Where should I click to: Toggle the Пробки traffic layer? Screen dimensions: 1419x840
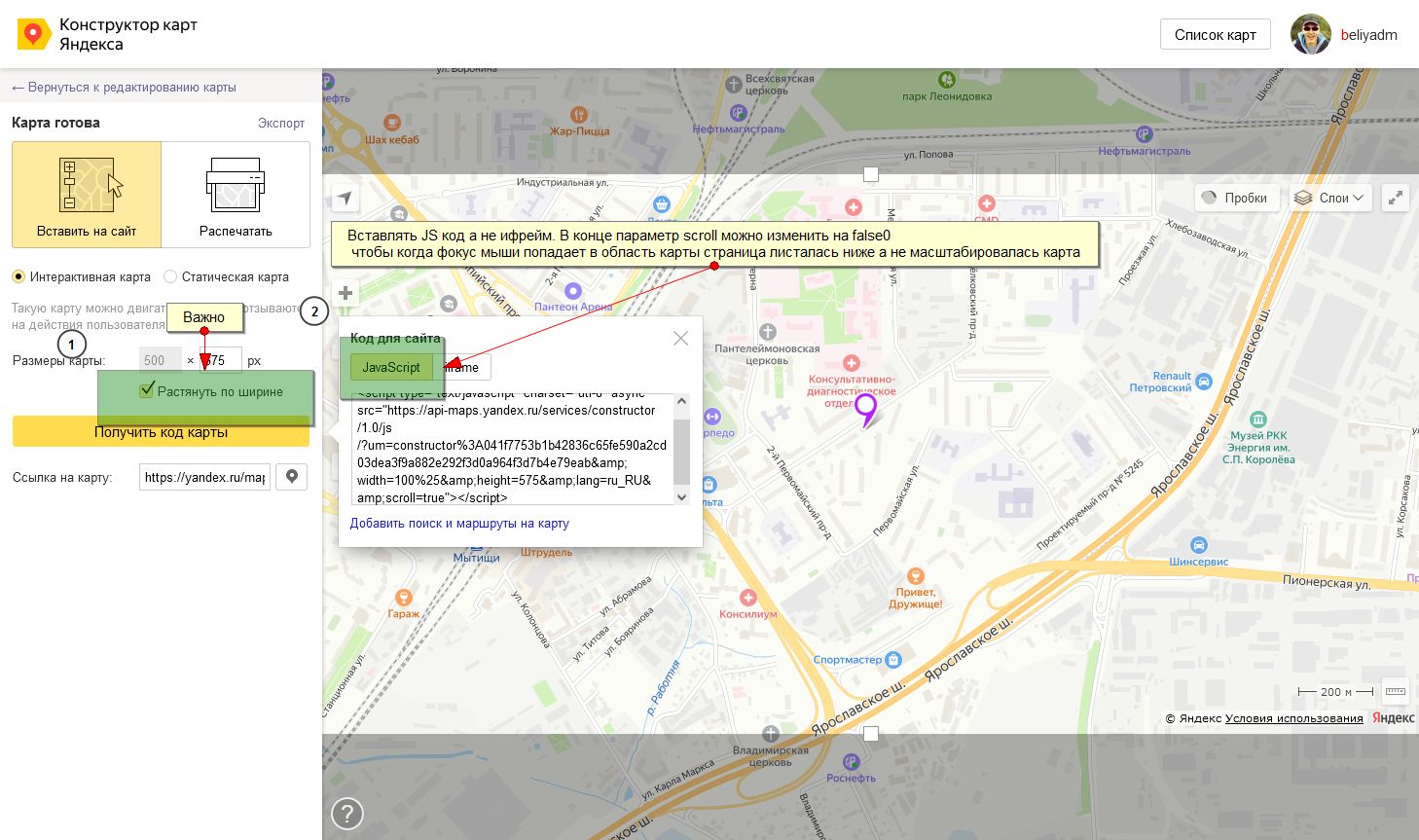pyautogui.click(x=1235, y=198)
